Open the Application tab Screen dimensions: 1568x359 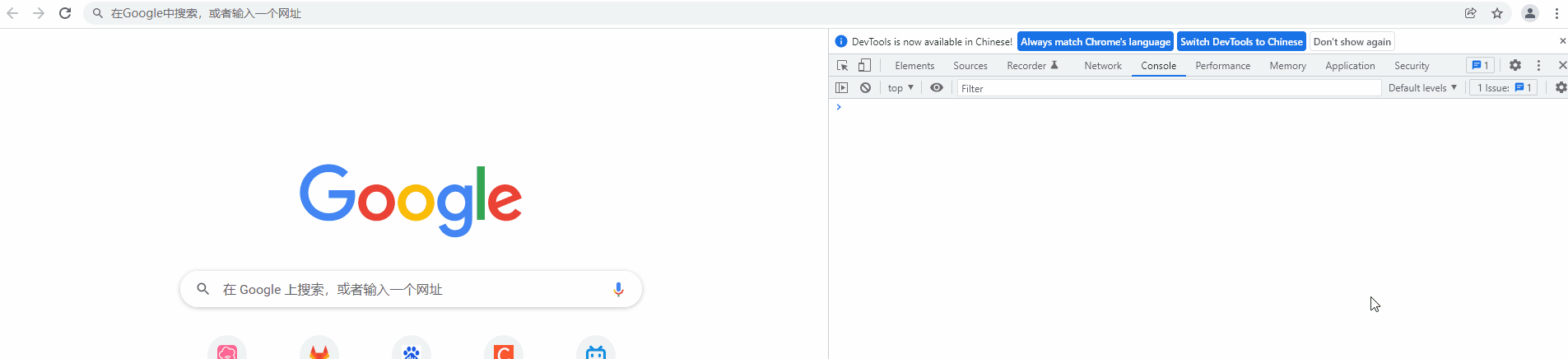pyautogui.click(x=1350, y=66)
